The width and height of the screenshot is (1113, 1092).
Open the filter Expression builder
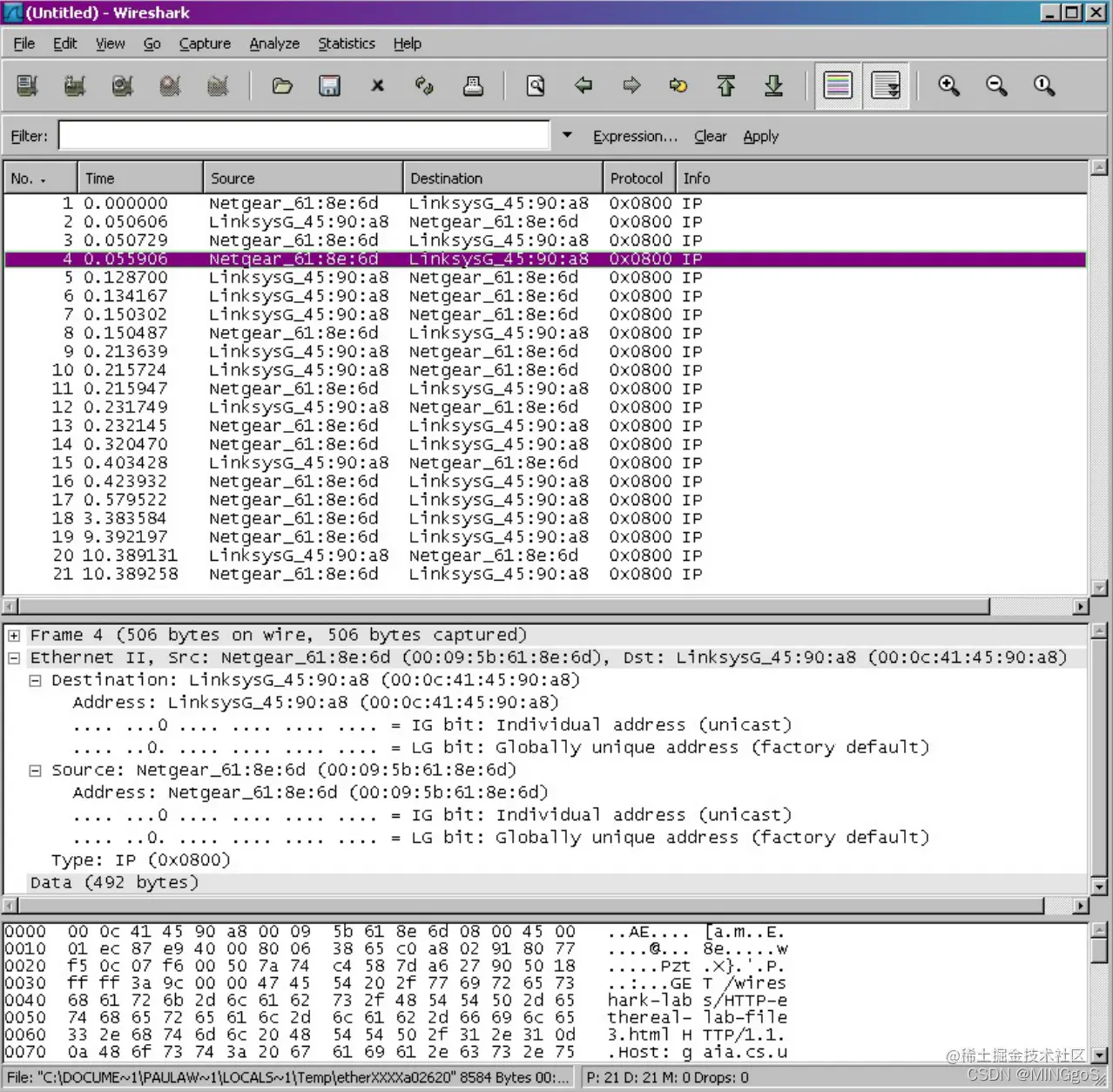[635, 136]
